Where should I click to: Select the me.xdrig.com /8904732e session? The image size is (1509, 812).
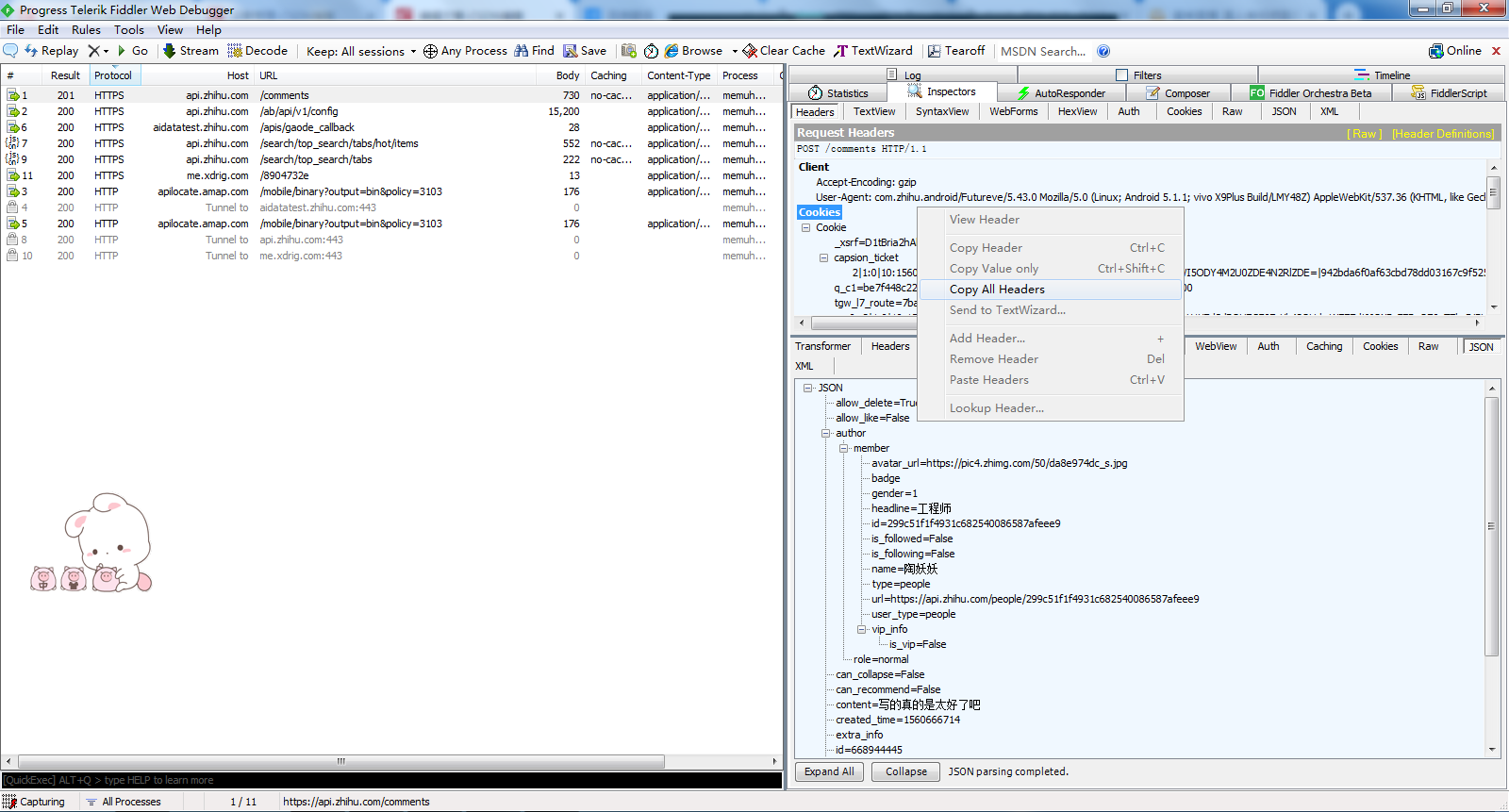pos(391,175)
